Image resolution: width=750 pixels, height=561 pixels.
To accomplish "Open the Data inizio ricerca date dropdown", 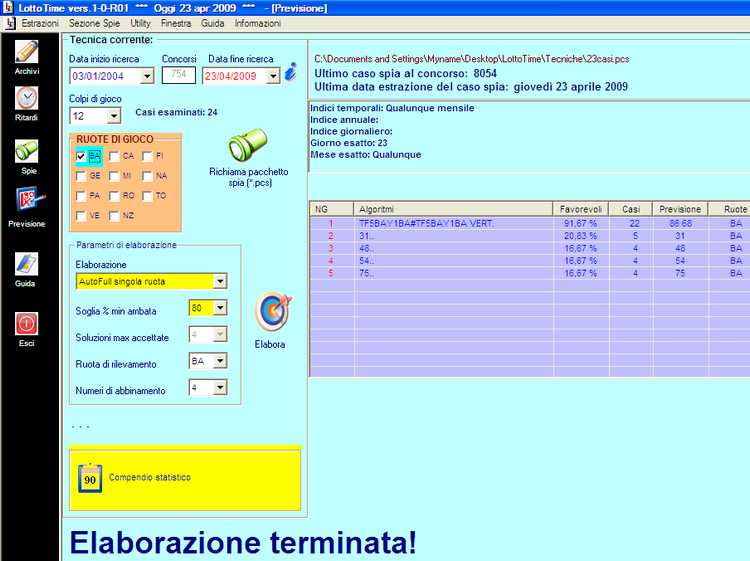I will pyautogui.click(x=147, y=76).
